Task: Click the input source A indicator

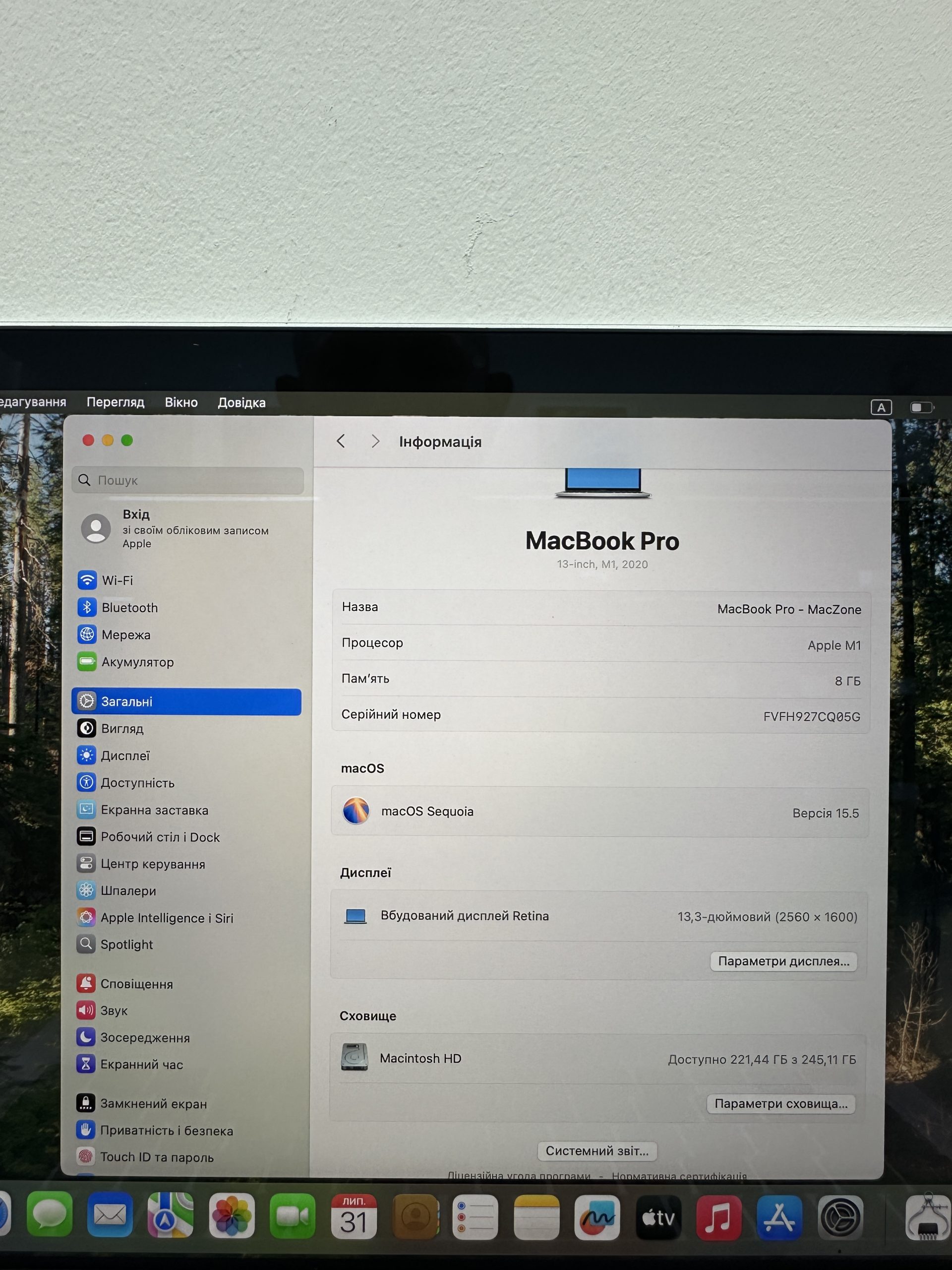Action: (x=882, y=407)
